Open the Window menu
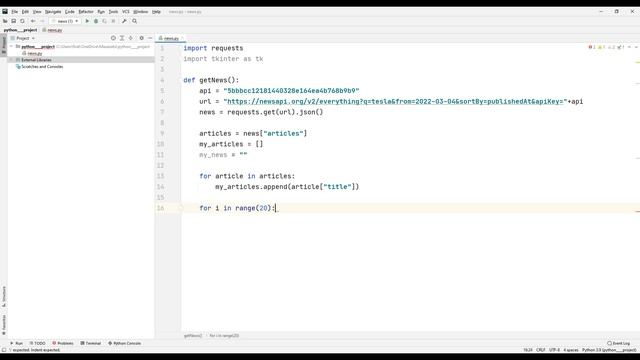The width and height of the screenshot is (640, 360). pos(141,12)
